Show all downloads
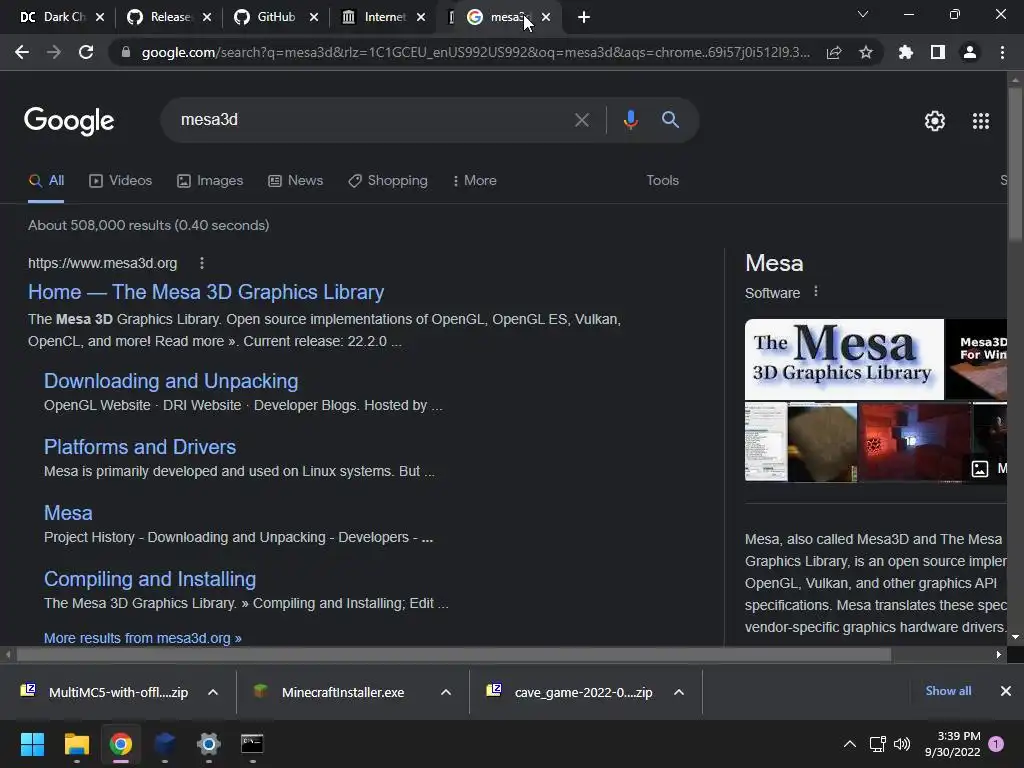 point(948,691)
